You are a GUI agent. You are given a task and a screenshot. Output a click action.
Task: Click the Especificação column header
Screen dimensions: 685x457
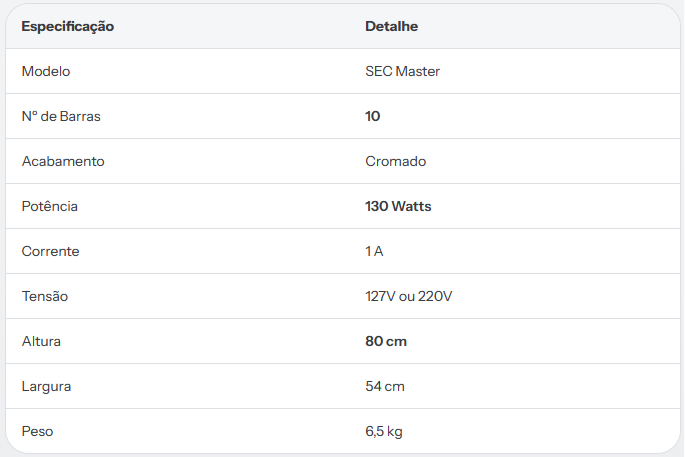click(68, 27)
